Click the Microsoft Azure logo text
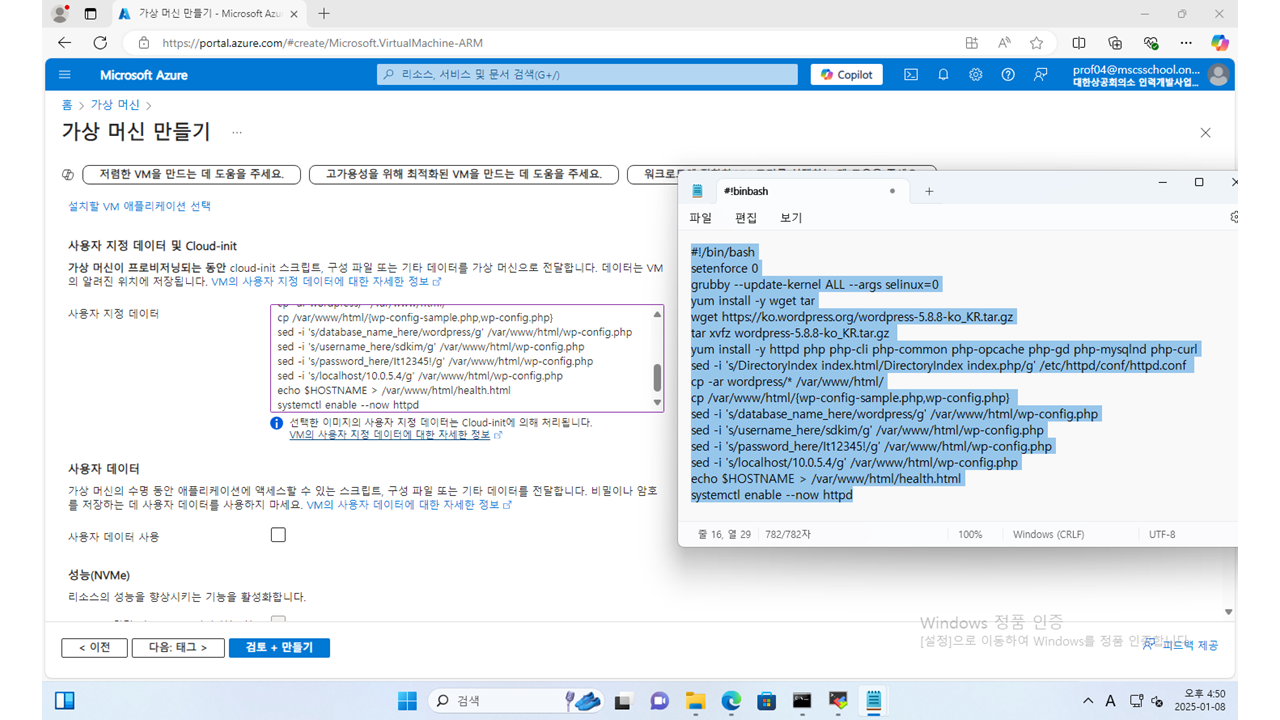 click(x=144, y=75)
